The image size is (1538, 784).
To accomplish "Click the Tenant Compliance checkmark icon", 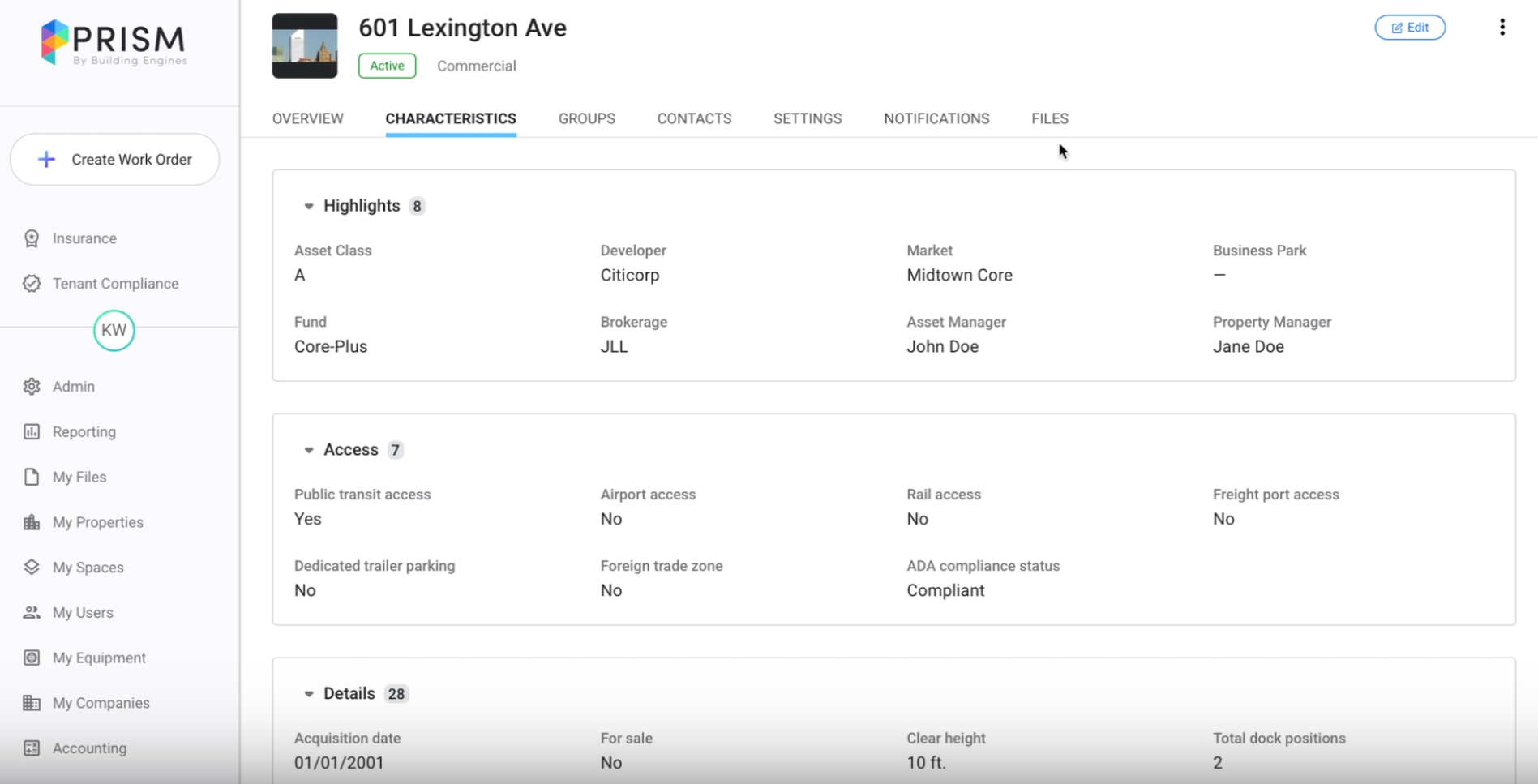I will pos(32,284).
